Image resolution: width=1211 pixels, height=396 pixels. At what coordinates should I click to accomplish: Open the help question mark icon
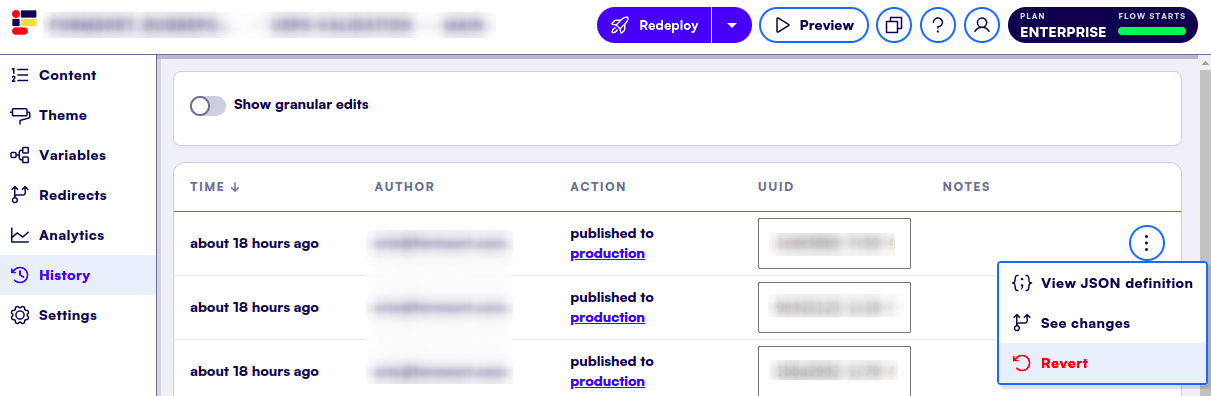click(937, 25)
